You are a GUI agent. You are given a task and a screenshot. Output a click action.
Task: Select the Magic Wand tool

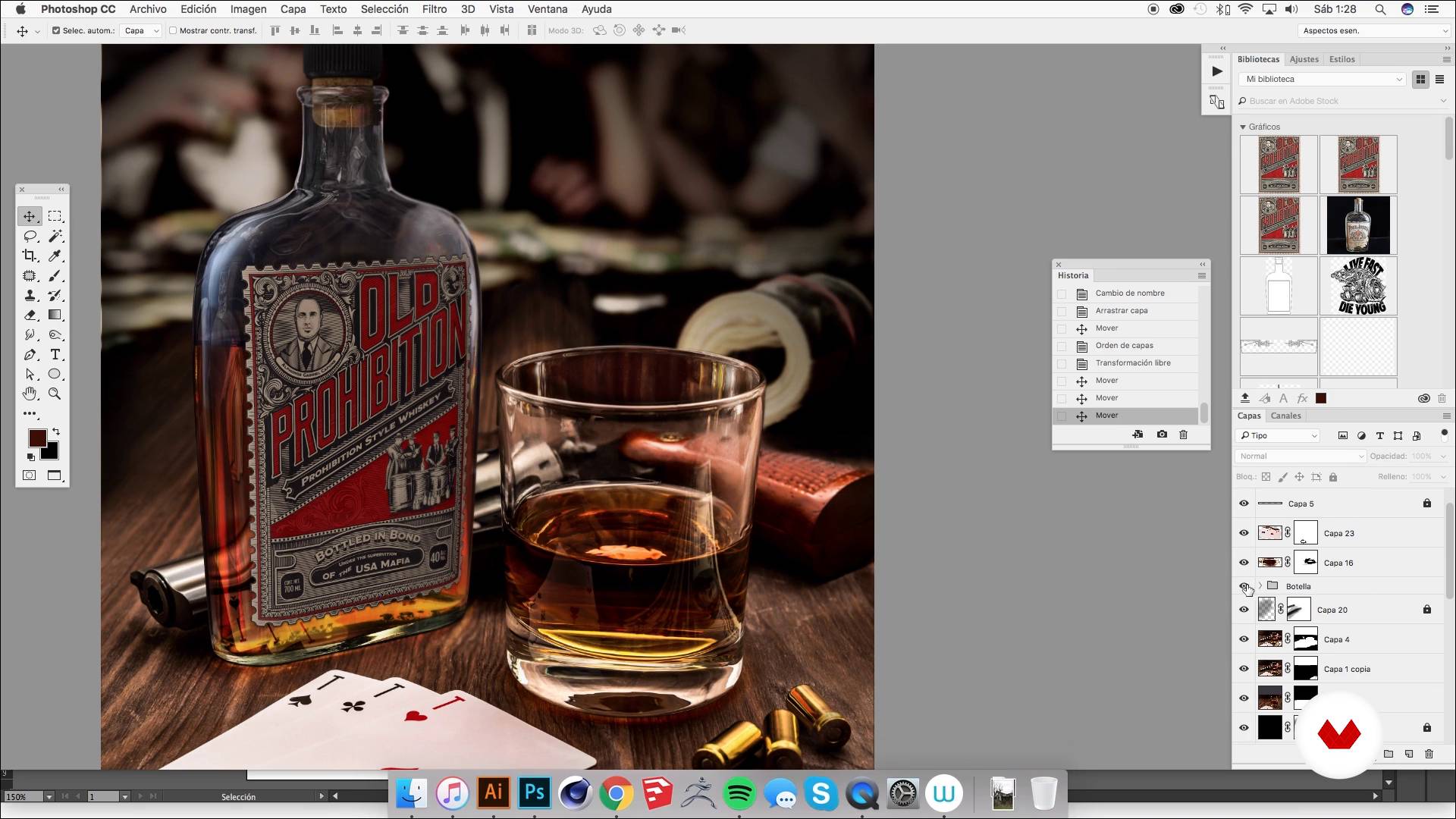pyautogui.click(x=55, y=237)
